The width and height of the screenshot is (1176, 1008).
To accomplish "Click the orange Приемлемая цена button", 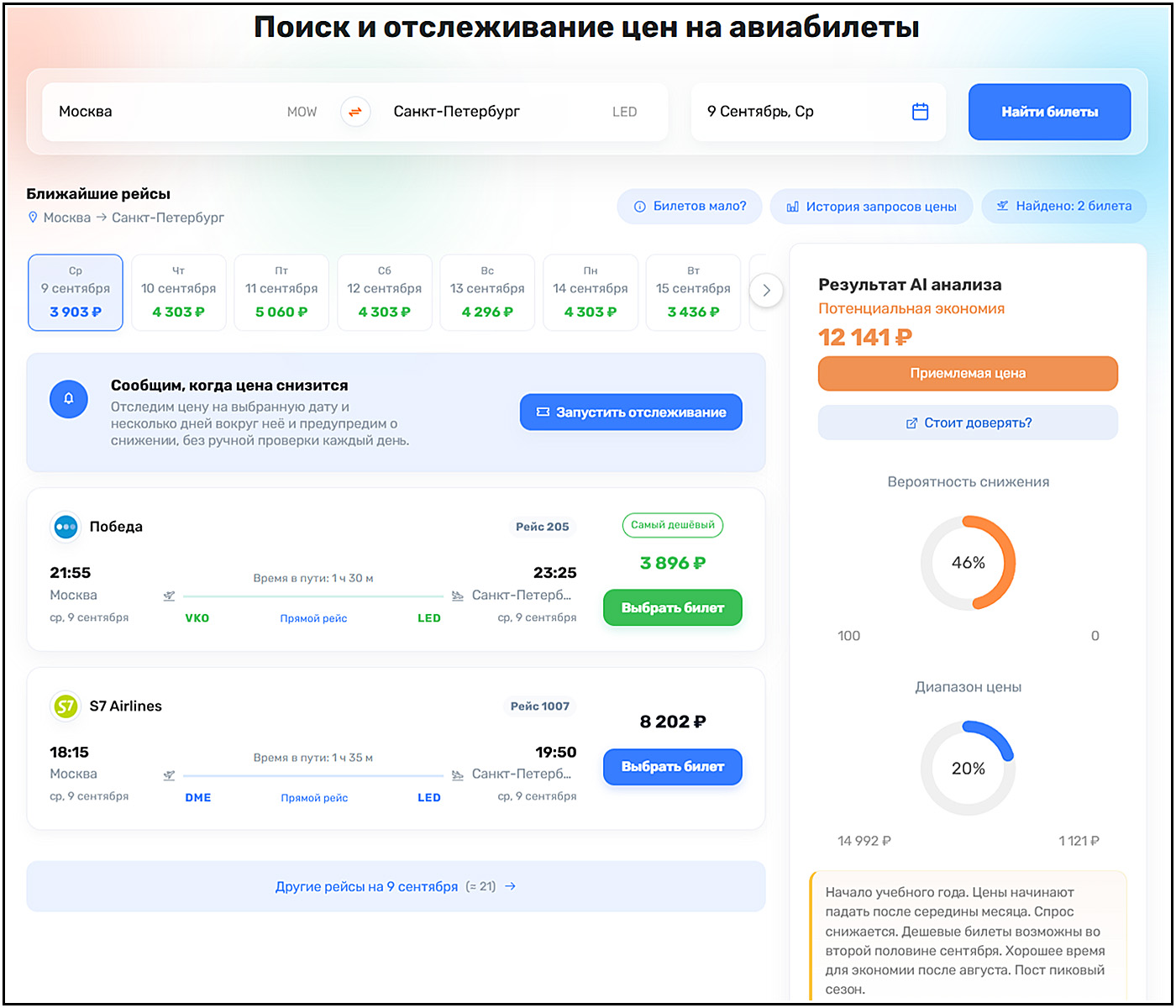I will [968, 374].
